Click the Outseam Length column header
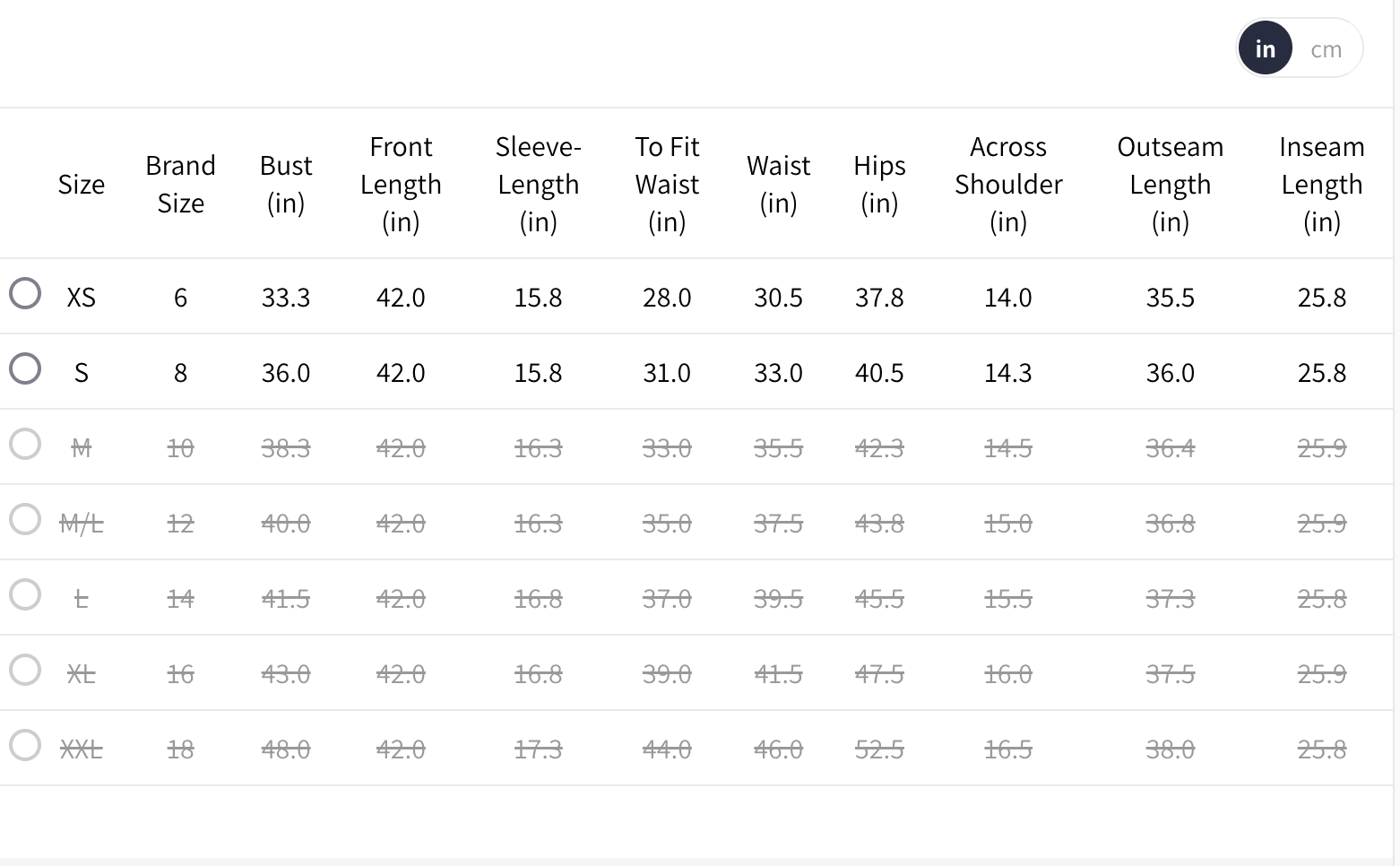1400x866 pixels. (1170, 185)
